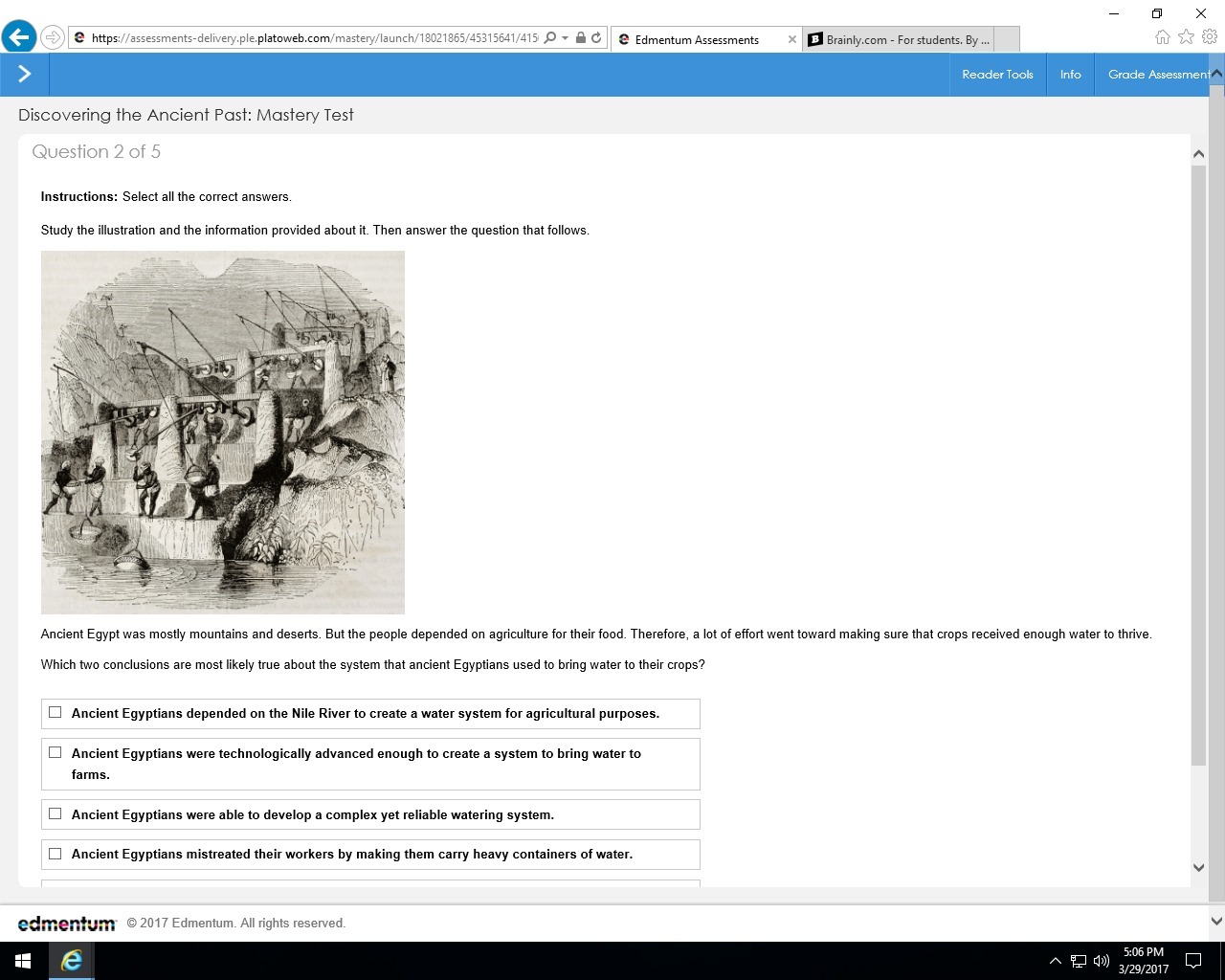
Task: Open the Windows Start menu
Action: 23,961
